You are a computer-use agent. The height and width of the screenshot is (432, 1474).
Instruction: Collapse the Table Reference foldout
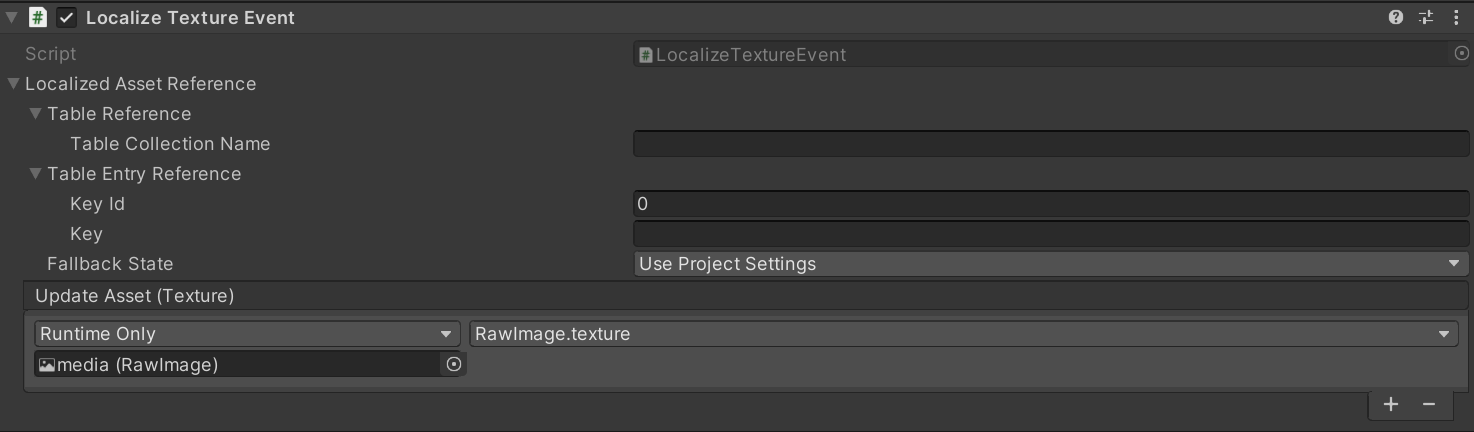point(36,114)
